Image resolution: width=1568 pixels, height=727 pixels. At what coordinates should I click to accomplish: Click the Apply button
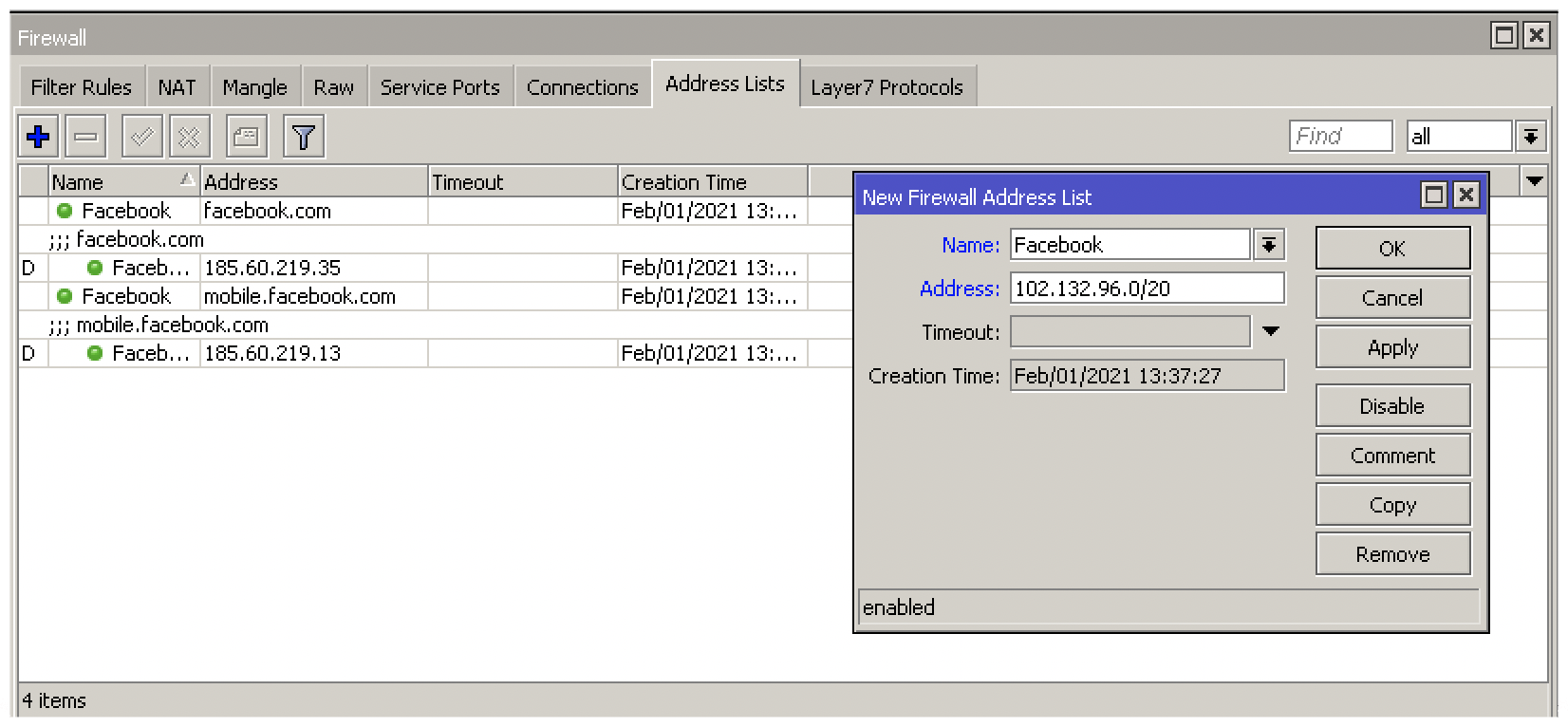pyautogui.click(x=1392, y=347)
